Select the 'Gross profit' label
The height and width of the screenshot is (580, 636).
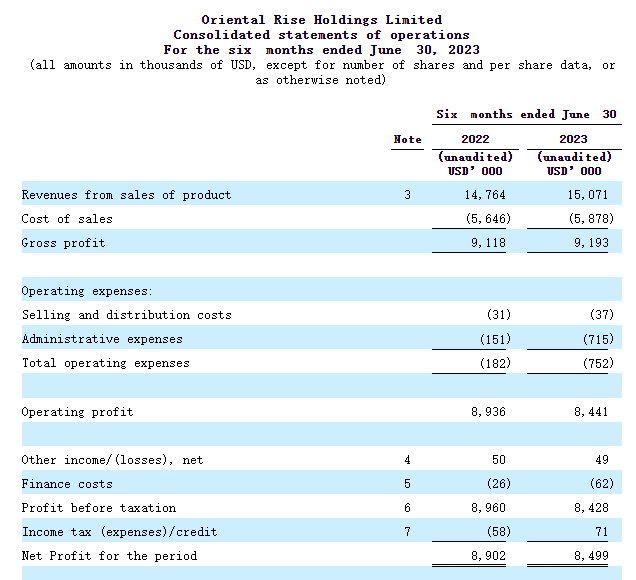click(x=63, y=243)
